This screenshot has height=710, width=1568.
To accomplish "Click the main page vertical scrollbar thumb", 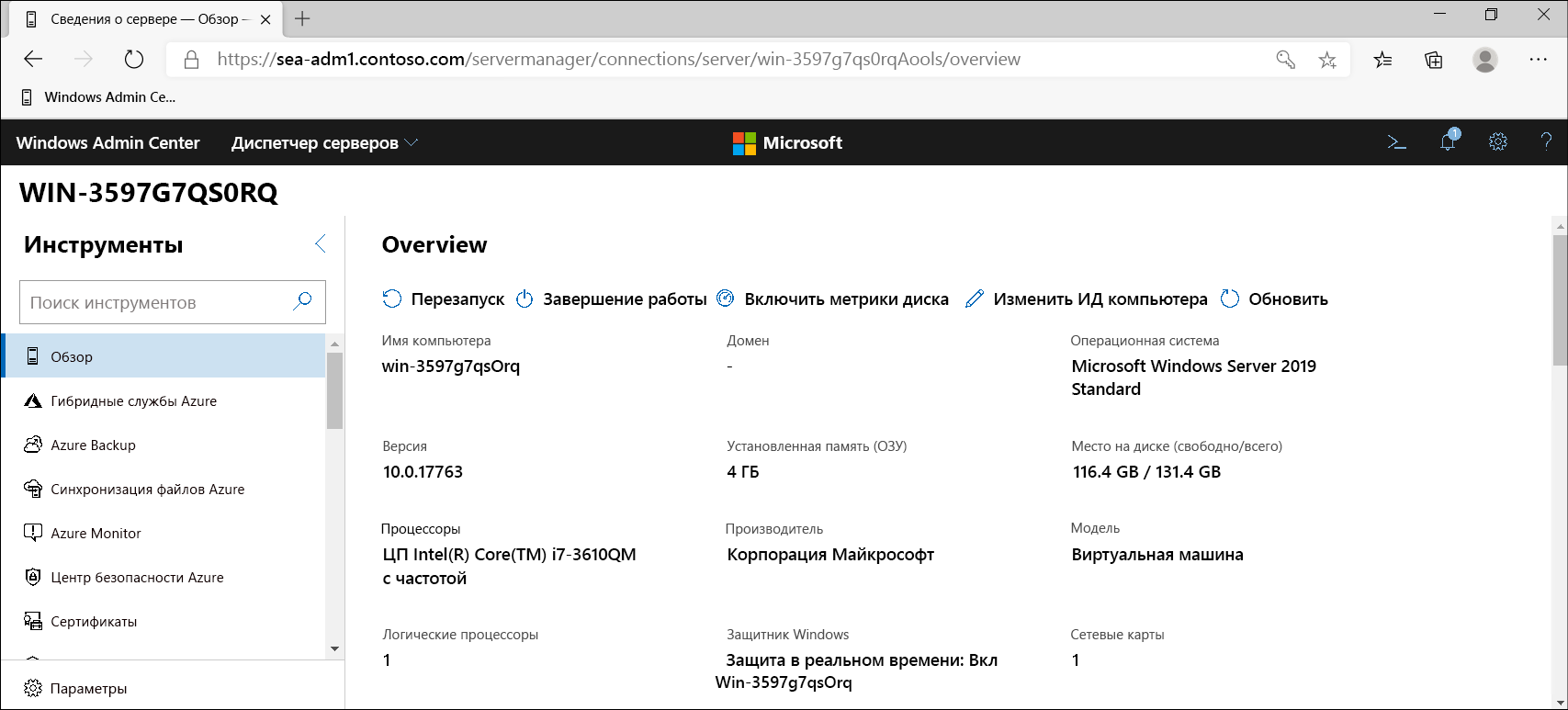I will [x=1560, y=300].
